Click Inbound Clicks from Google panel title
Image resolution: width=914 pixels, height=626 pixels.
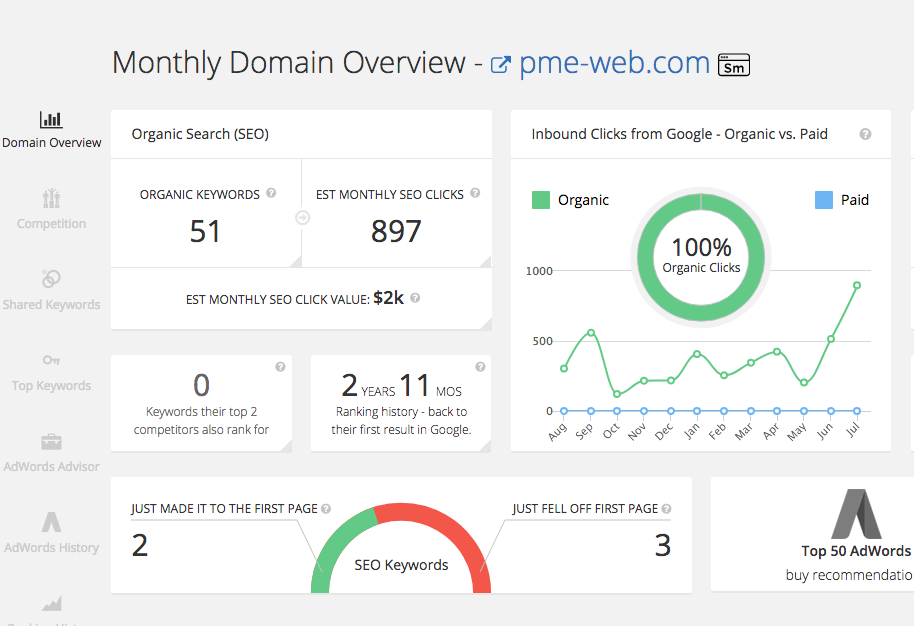pos(679,134)
